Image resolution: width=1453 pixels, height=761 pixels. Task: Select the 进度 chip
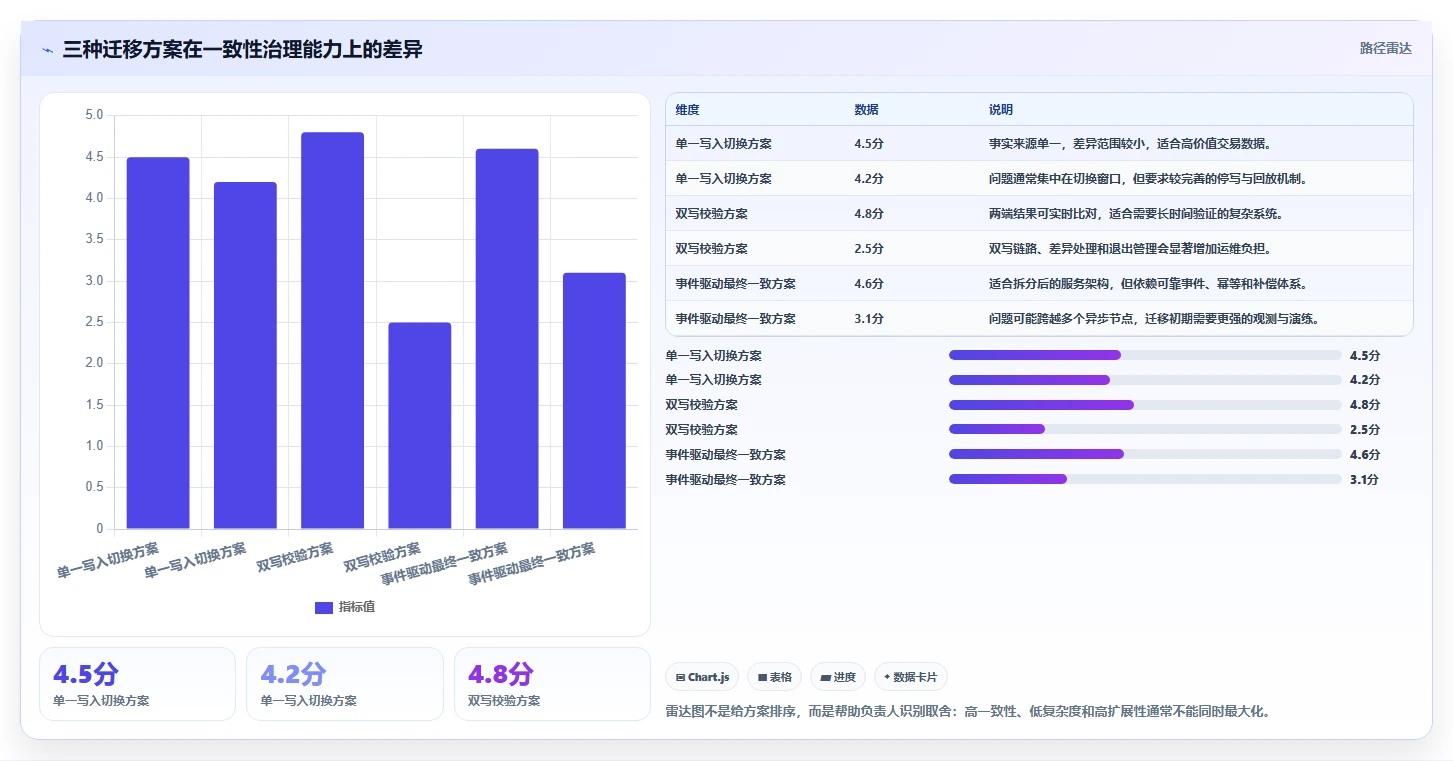click(x=838, y=677)
